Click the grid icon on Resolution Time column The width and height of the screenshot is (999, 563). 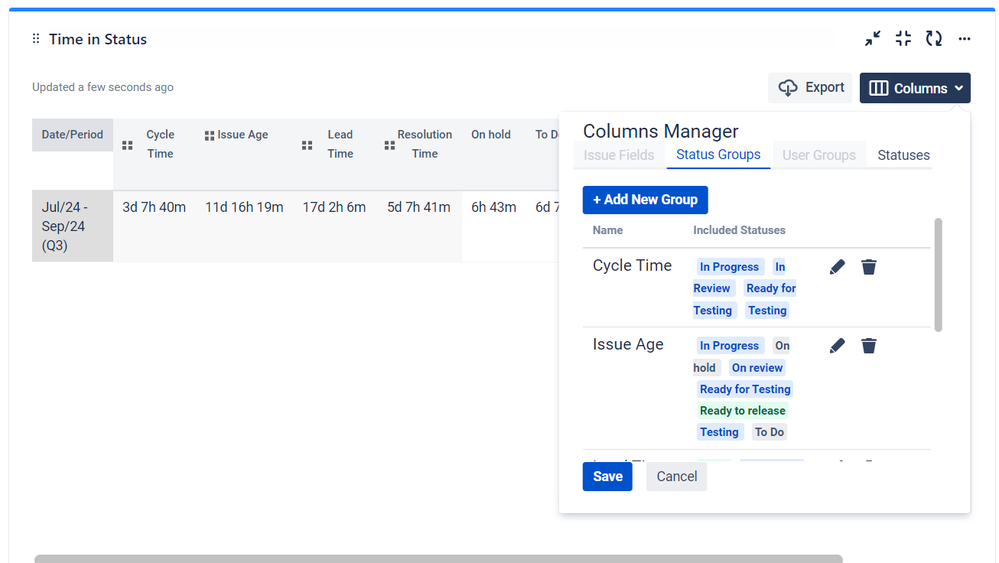coord(389,145)
